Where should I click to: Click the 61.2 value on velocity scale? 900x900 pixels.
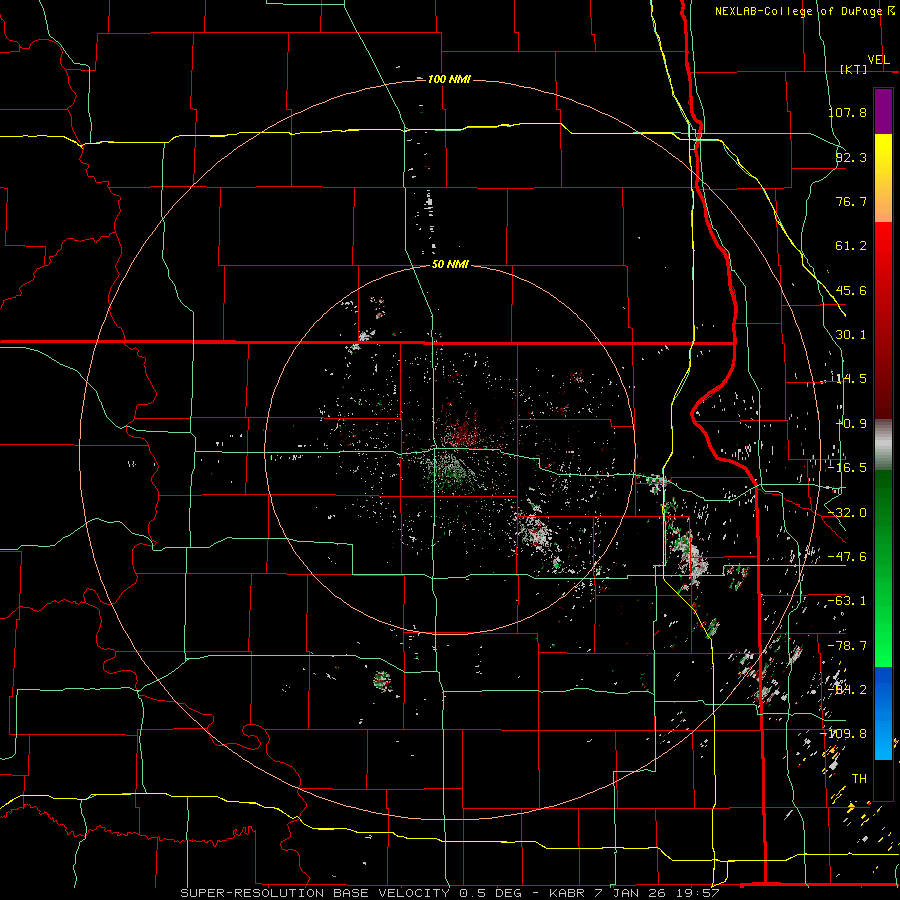(851, 246)
